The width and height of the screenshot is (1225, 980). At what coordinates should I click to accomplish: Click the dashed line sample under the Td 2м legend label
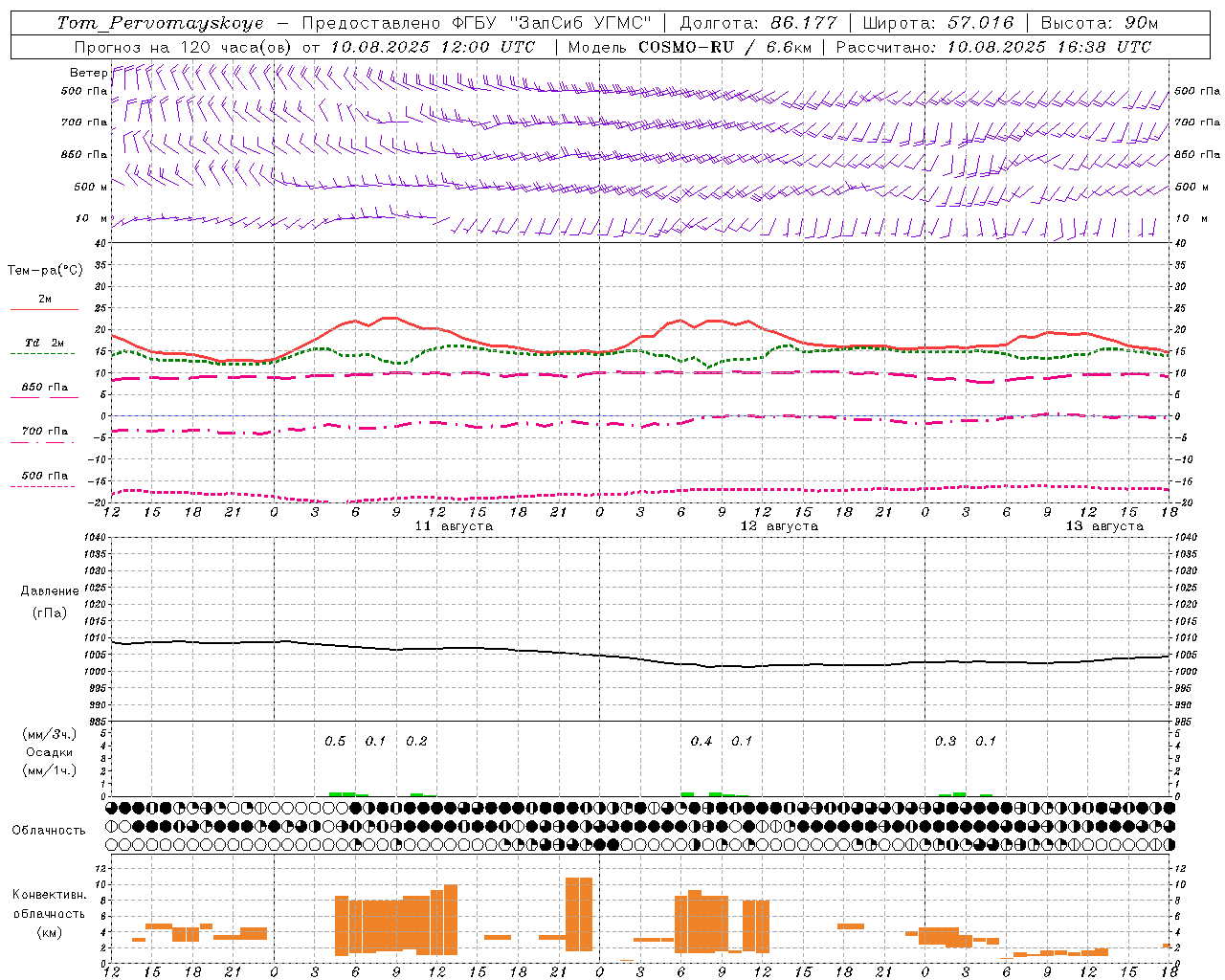click(x=43, y=354)
